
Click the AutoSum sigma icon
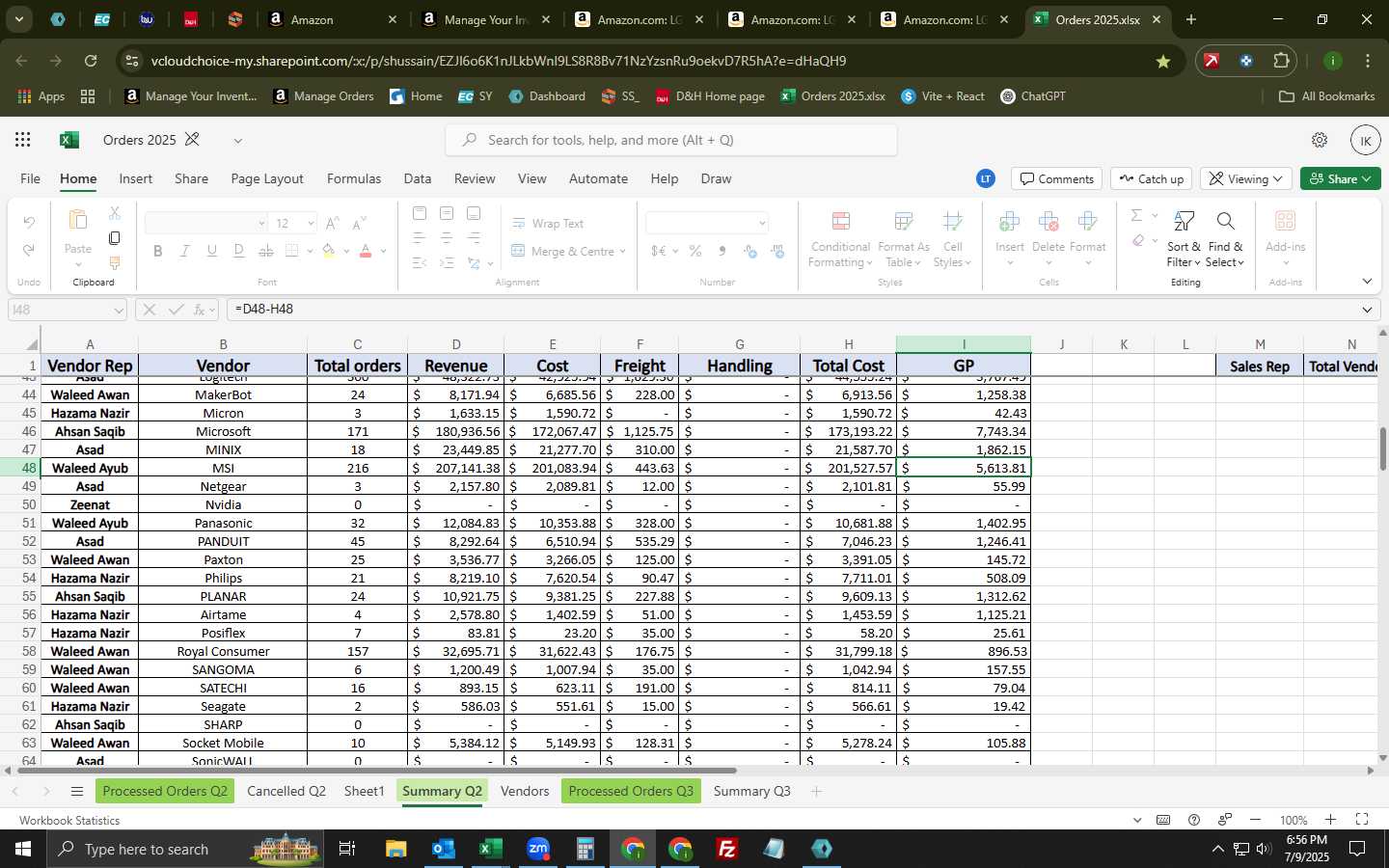(1136, 215)
